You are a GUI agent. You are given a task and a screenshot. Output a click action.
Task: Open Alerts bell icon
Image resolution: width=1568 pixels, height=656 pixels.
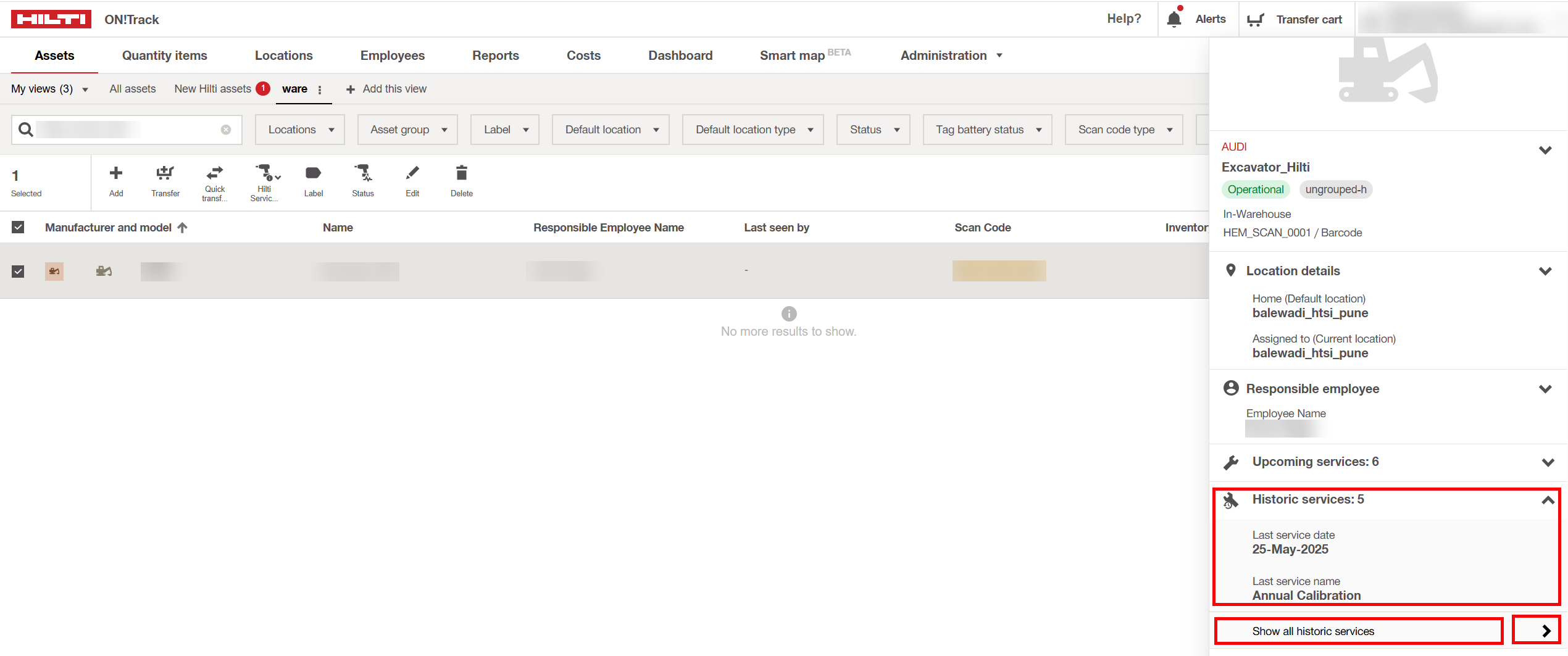tap(1174, 19)
